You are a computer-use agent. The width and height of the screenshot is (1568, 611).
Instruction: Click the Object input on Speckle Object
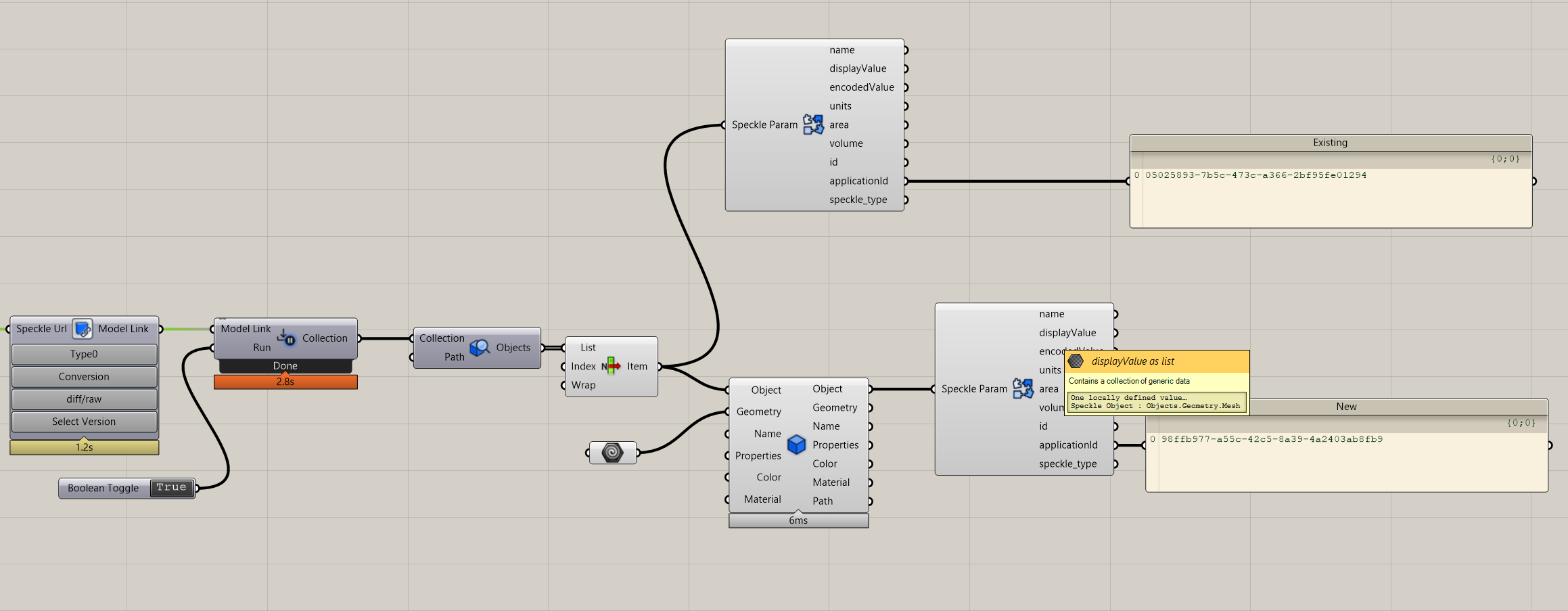tap(766, 390)
